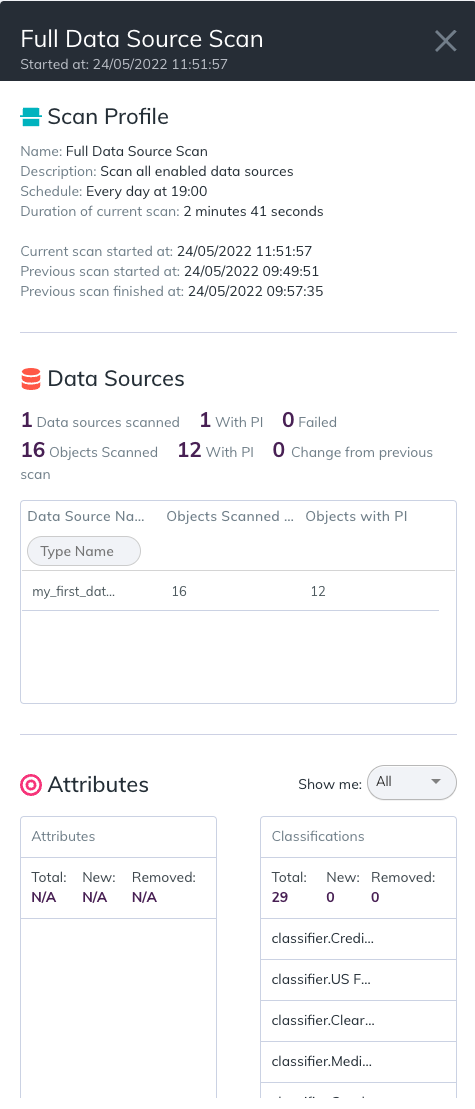Click the Full Data Source Scan title
475x1109 pixels.
tap(141, 38)
